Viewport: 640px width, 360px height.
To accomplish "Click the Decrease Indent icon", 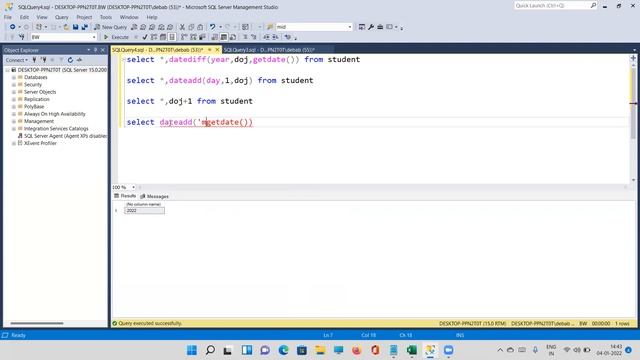I will coord(266,37).
